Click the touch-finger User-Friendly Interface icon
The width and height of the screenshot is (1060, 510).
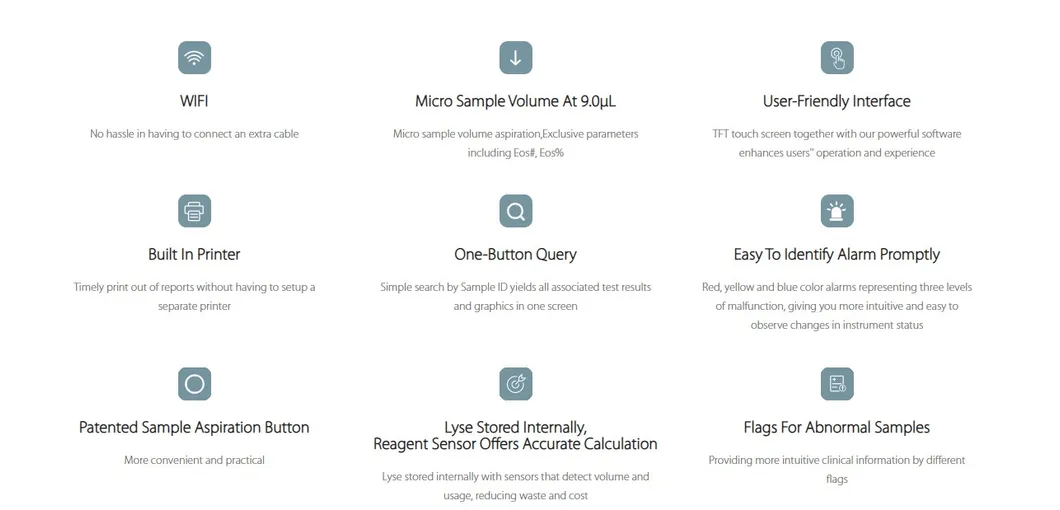point(836,58)
